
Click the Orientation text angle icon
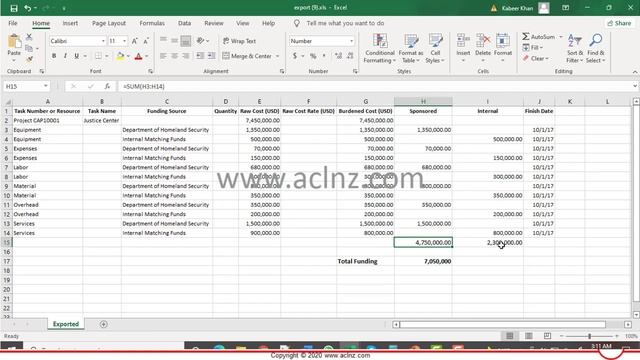200,41
